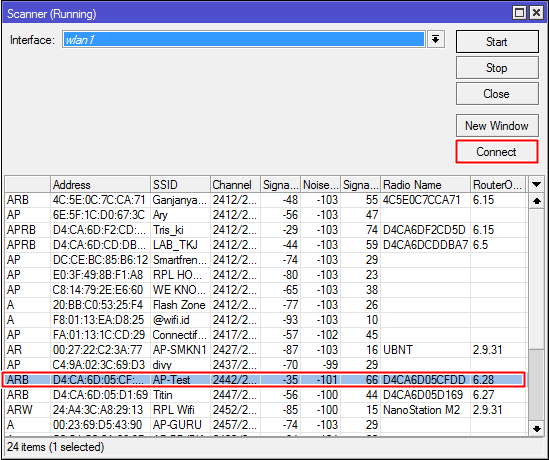Click the wlan1 interface field
Viewport: 549px width, 460px height.
[x=244, y=39]
